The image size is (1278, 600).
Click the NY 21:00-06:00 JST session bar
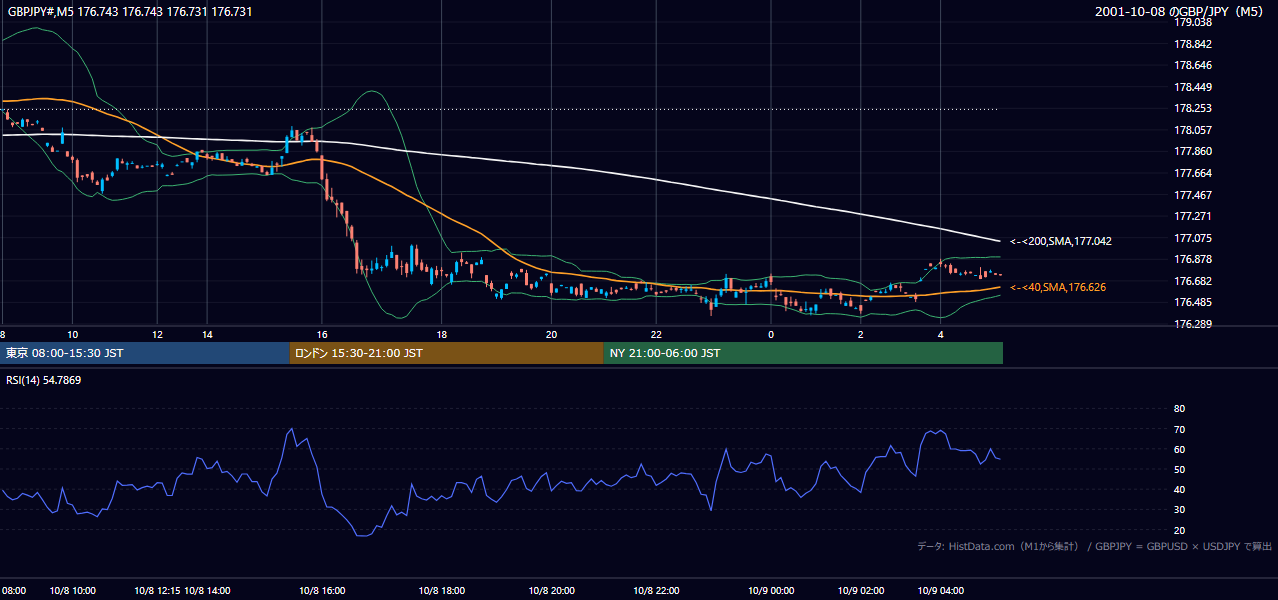tap(803, 353)
